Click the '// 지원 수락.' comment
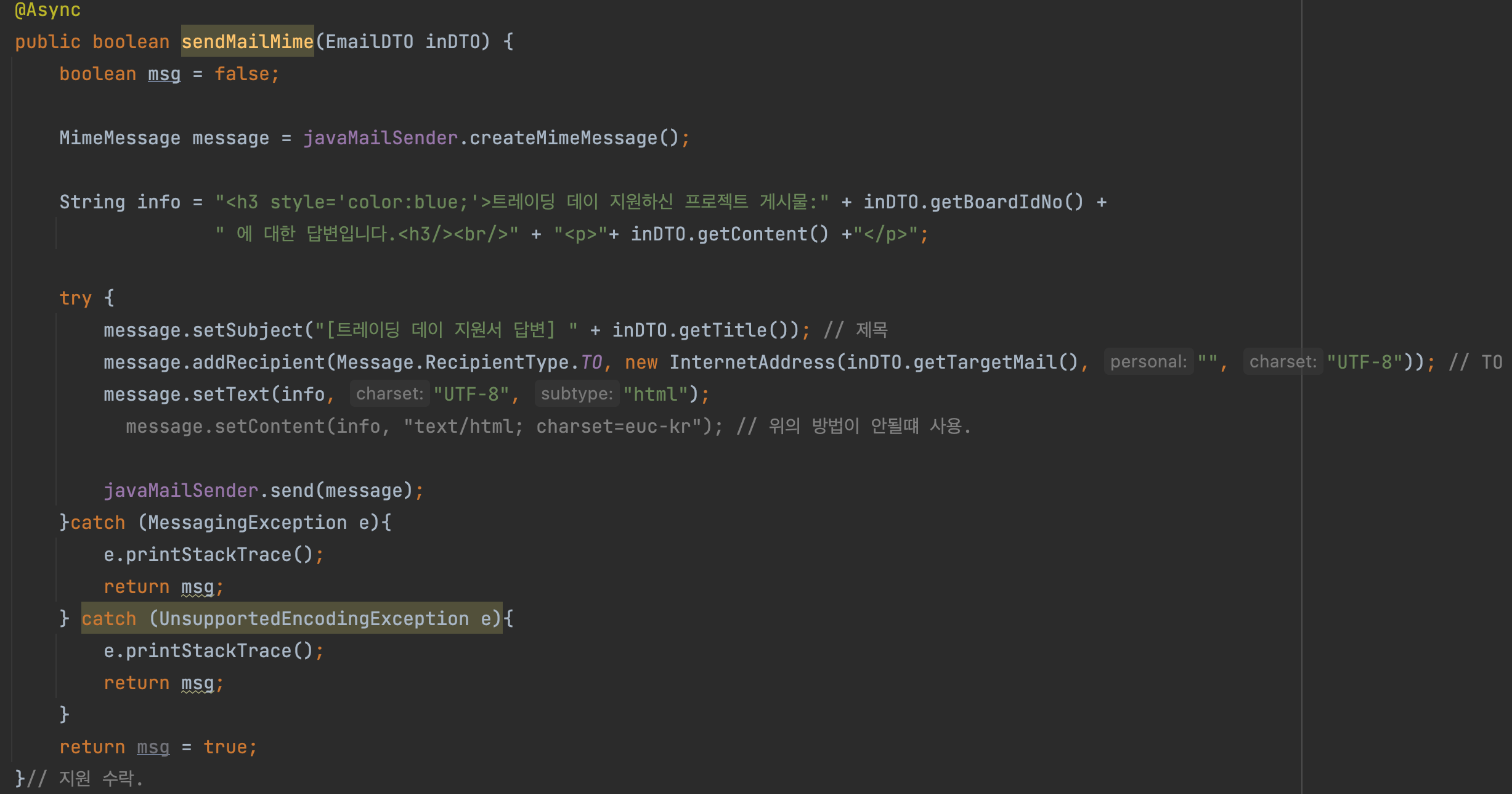This screenshot has width=1512, height=794. pos(84,778)
